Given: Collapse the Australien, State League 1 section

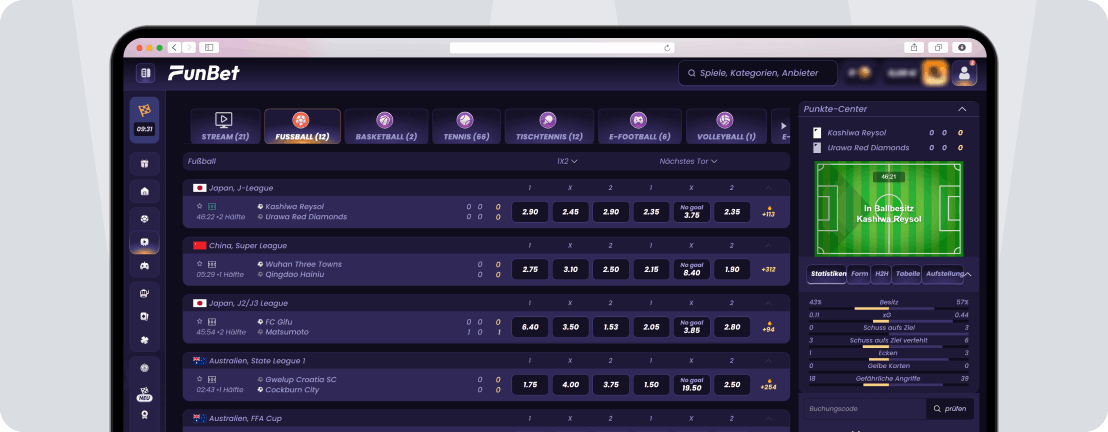Looking at the screenshot, I should click(x=768, y=361).
